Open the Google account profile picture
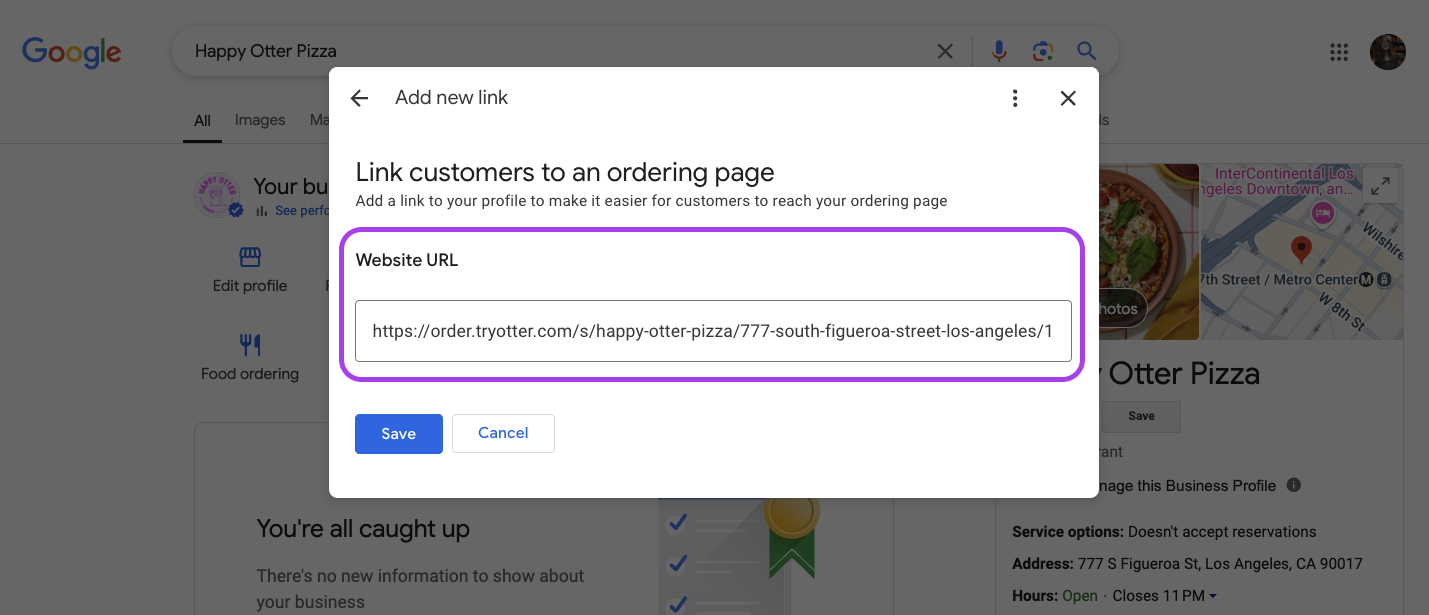The image size is (1429, 615). (x=1388, y=52)
